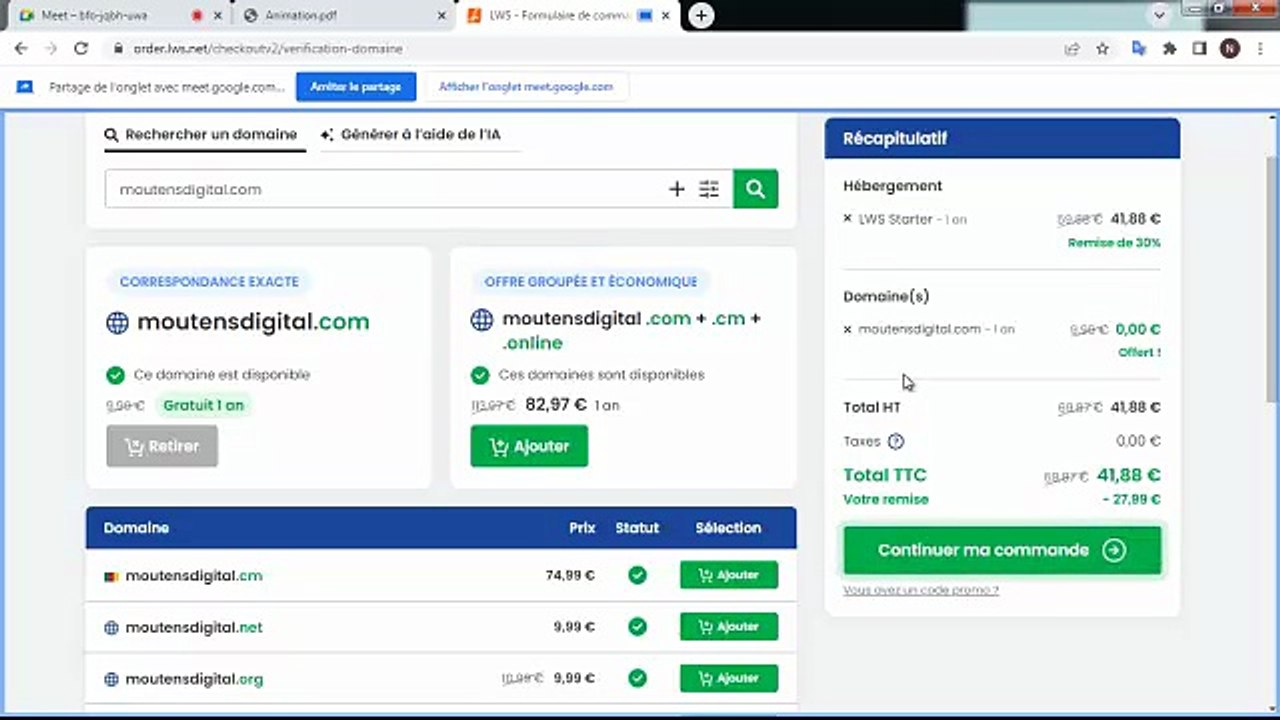Click the Récapitulatif panel header
Screen dimensions: 1280x720
coord(1002,138)
